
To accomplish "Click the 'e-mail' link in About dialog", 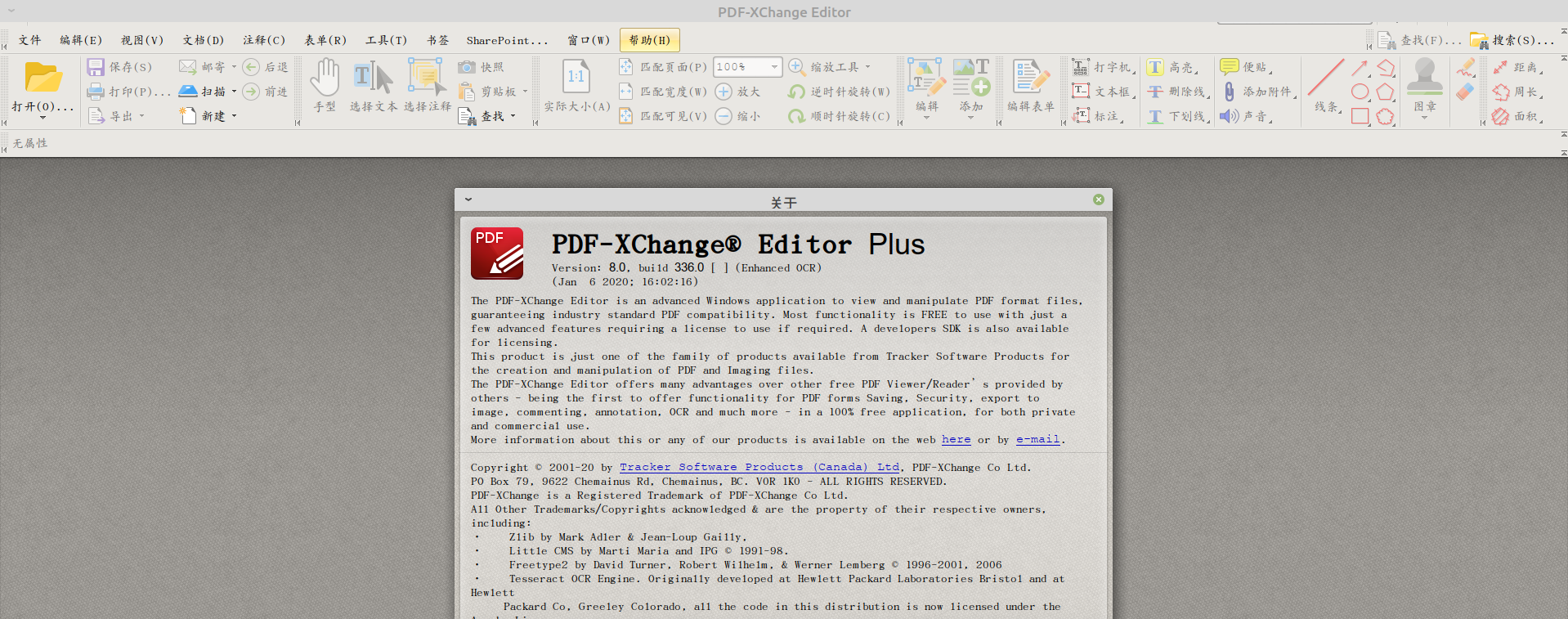I will (1038, 440).
